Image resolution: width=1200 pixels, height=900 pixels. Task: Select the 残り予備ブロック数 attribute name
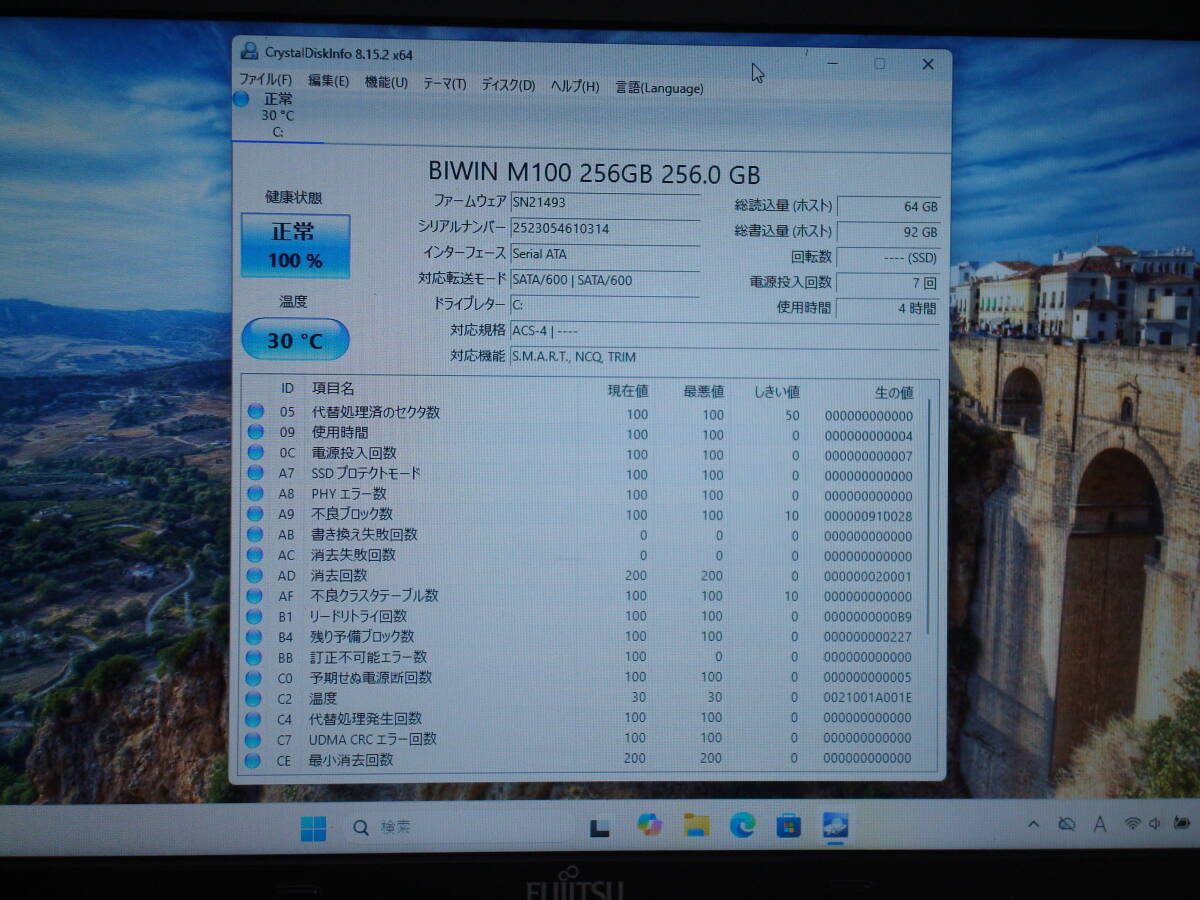[362, 637]
